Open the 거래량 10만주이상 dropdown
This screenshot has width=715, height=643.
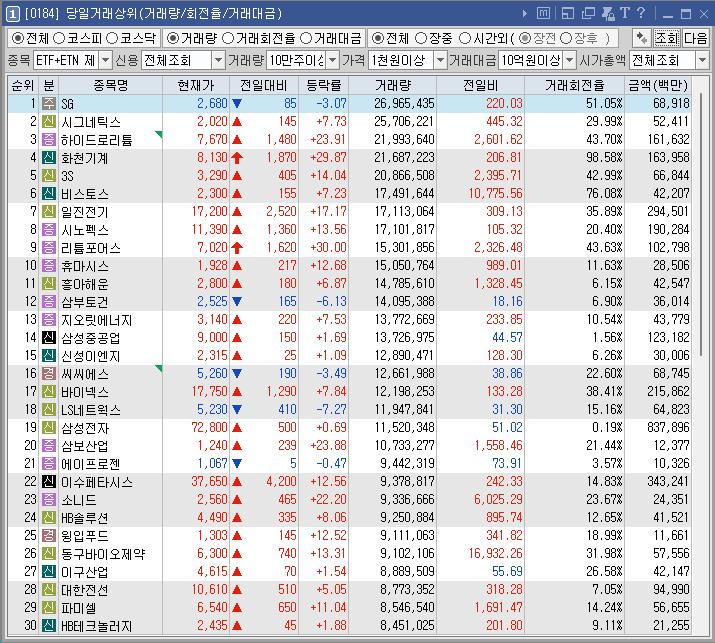point(333,60)
